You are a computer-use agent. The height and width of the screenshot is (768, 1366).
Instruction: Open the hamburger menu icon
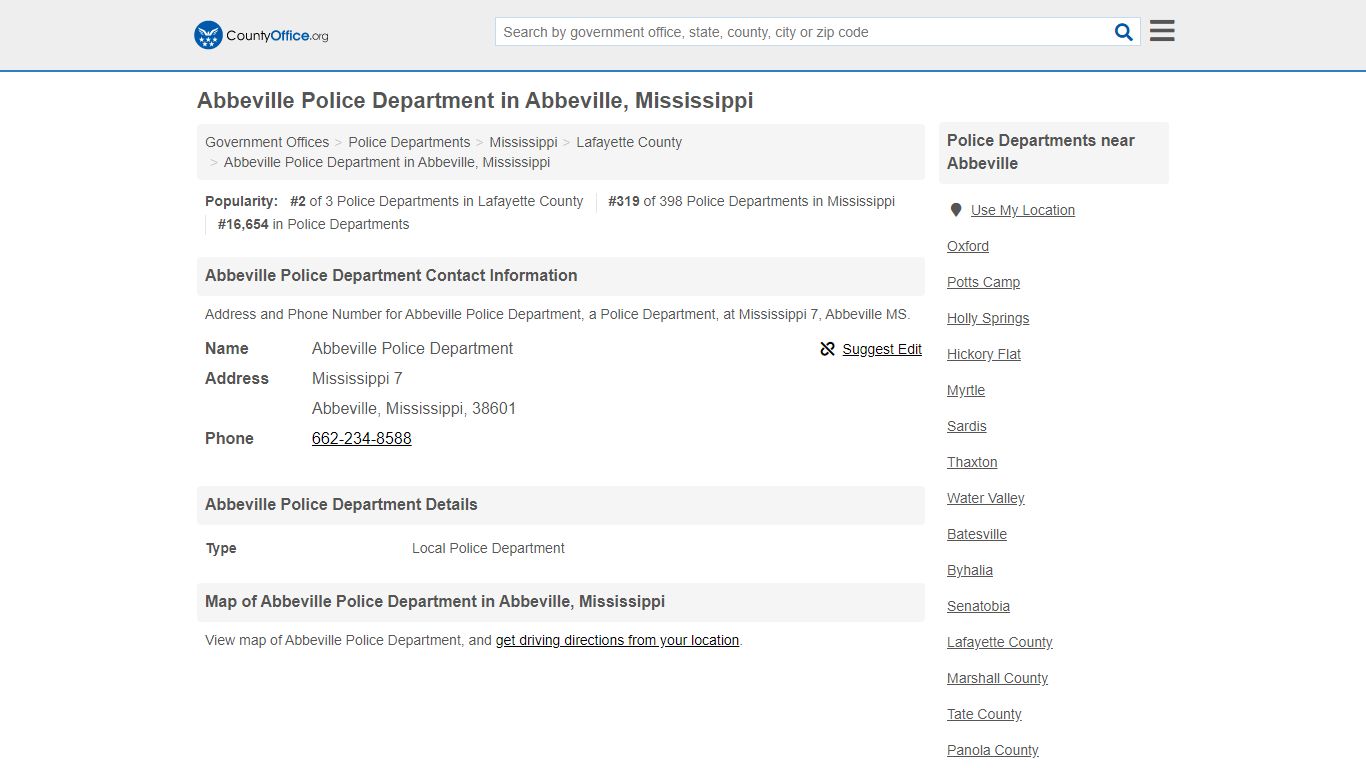[1162, 31]
